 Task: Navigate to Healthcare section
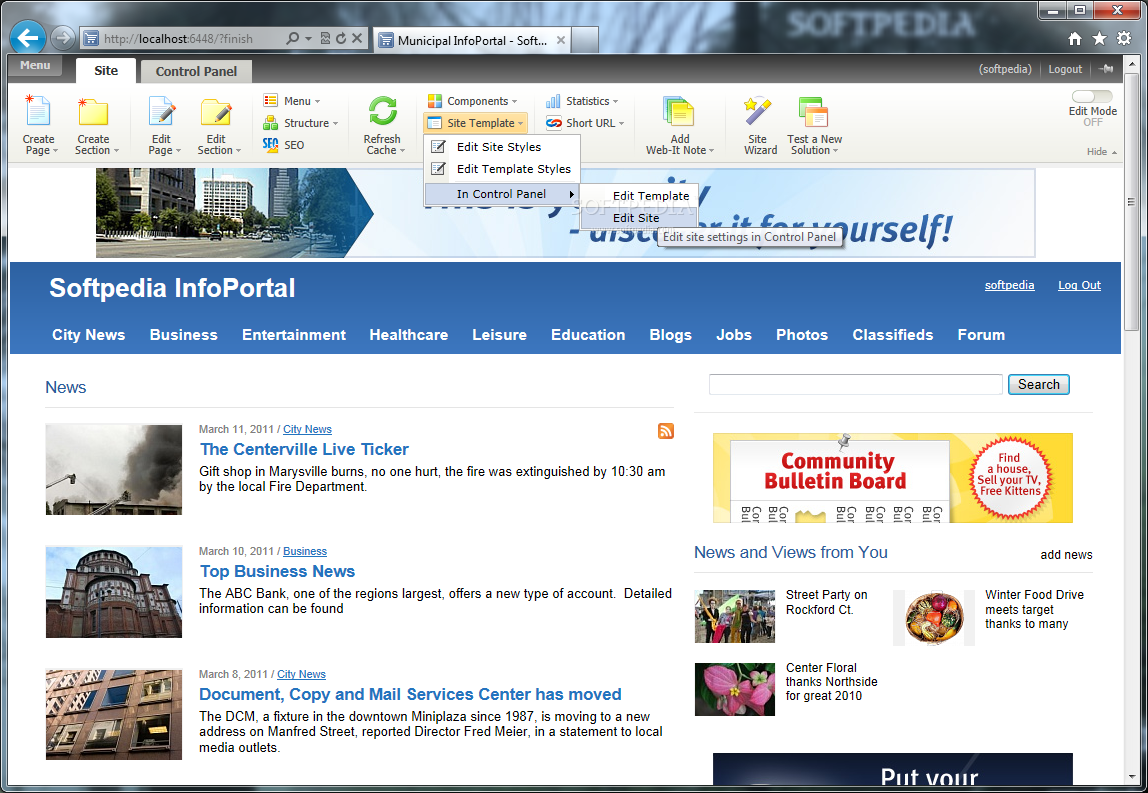click(x=409, y=335)
